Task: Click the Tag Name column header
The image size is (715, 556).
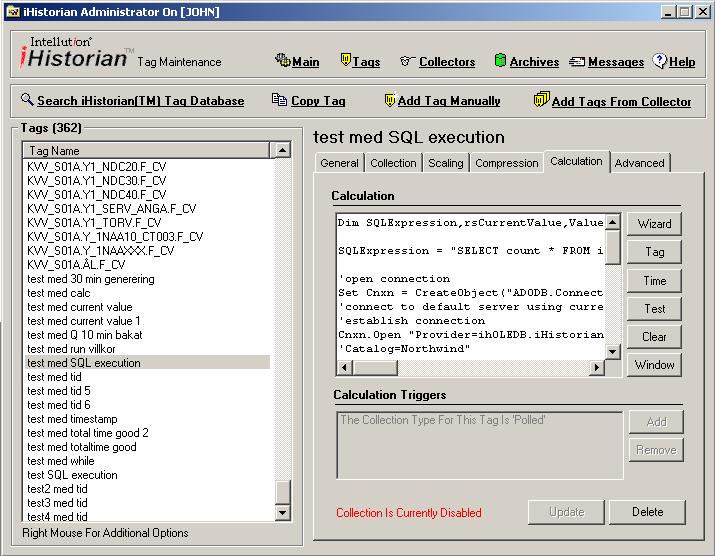Action: pos(146,151)
